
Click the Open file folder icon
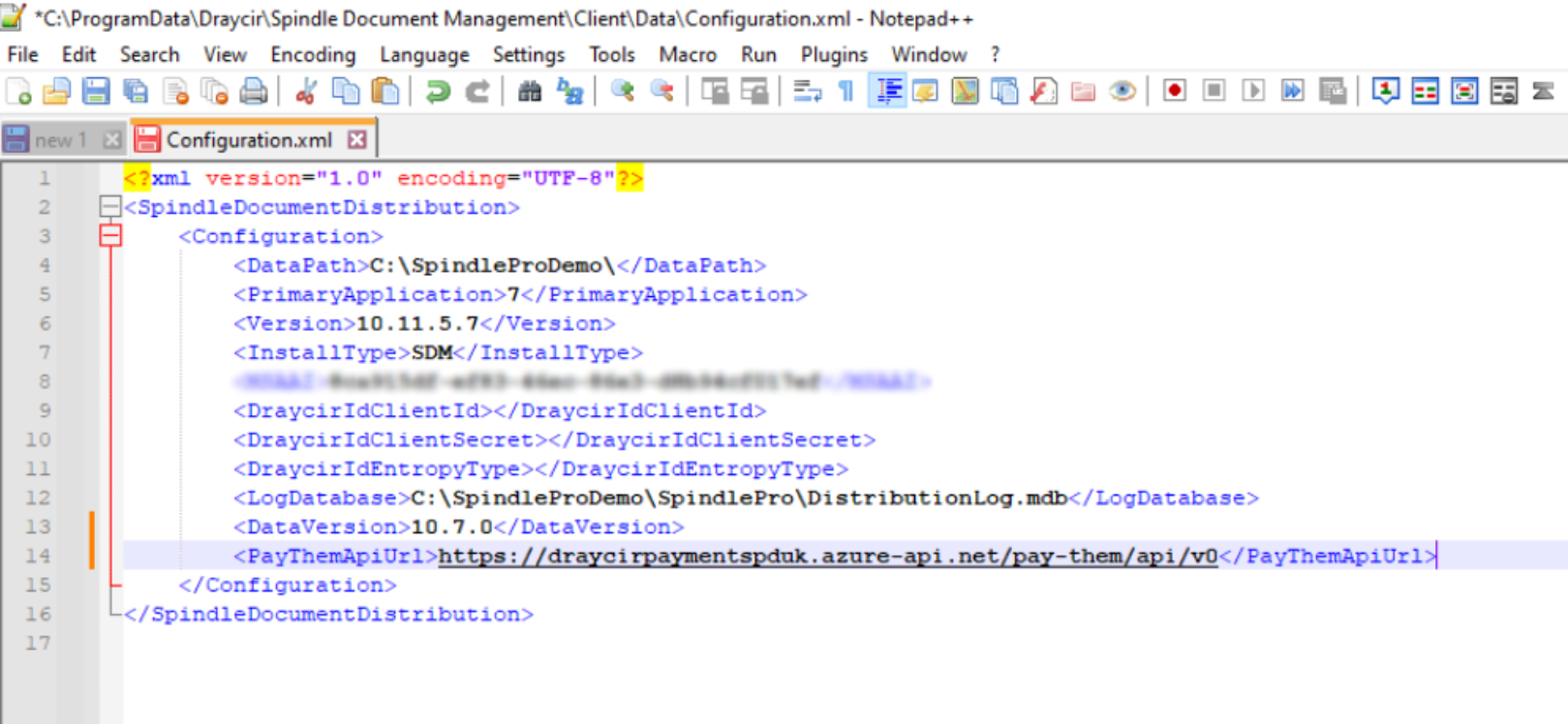pyautogui.click(x=57, y=91)
